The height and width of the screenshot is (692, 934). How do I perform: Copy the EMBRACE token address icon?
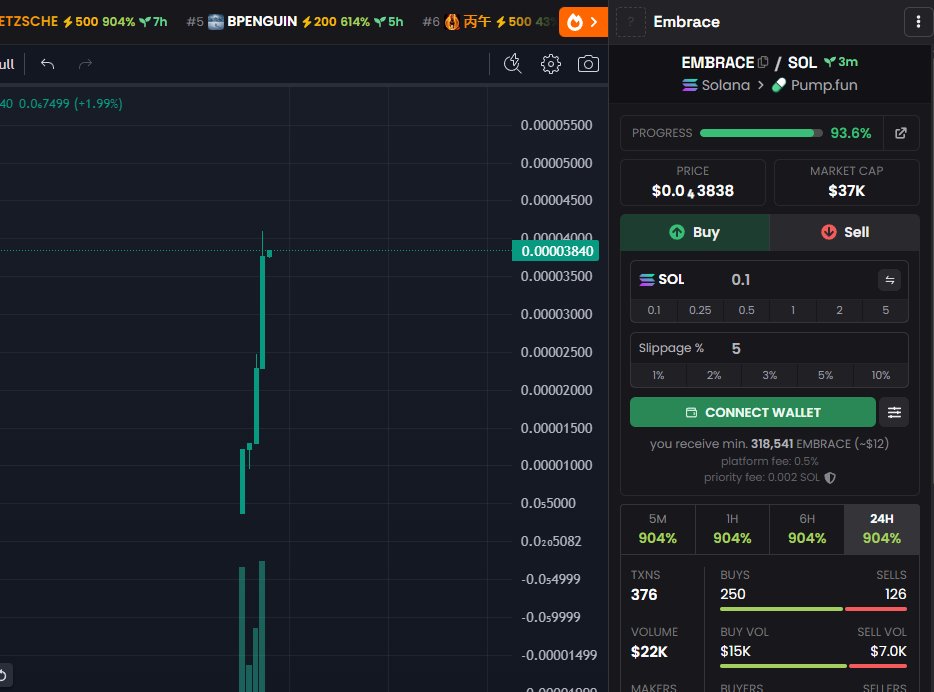pos(763,62)
